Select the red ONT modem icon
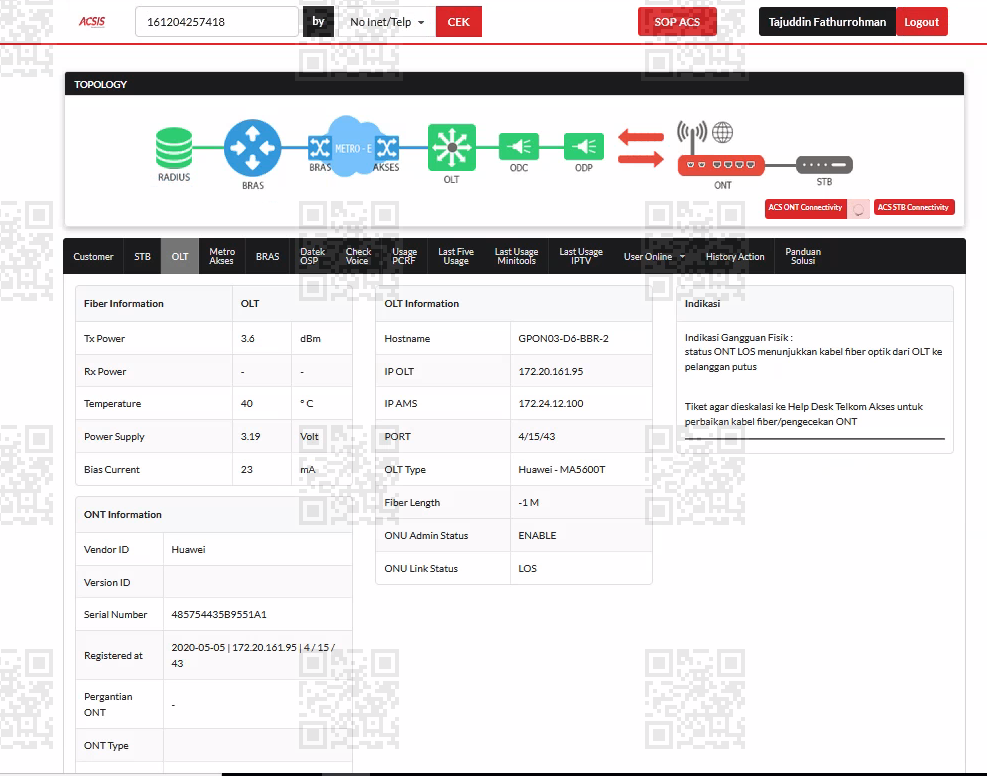Screen dimensions: 987x776 721,165
